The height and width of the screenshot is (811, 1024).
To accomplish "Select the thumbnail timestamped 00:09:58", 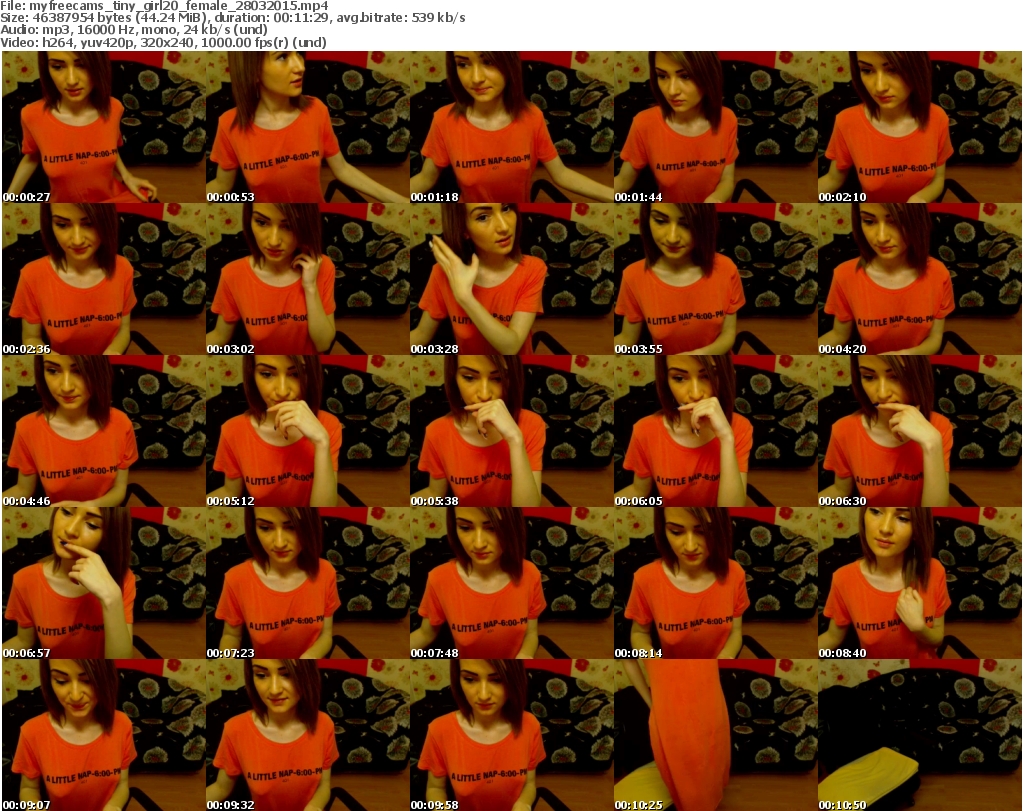I will click(511, 735).
